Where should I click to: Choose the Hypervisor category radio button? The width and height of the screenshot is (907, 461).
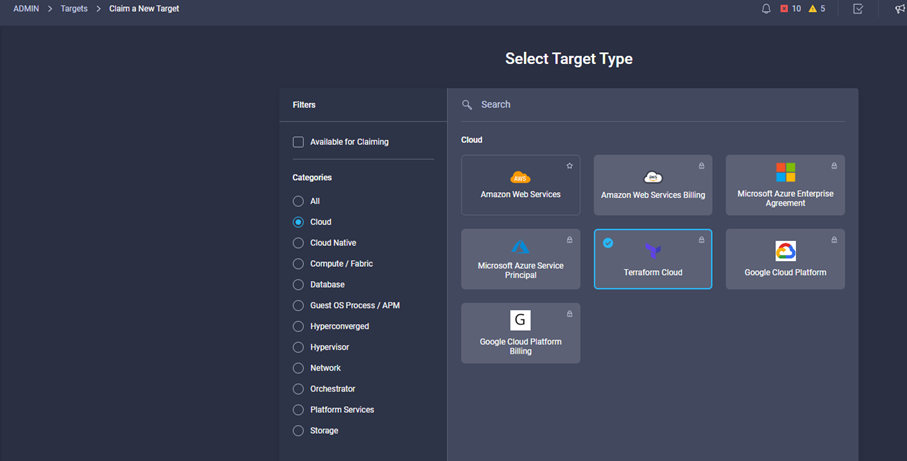tap(298, 347)
